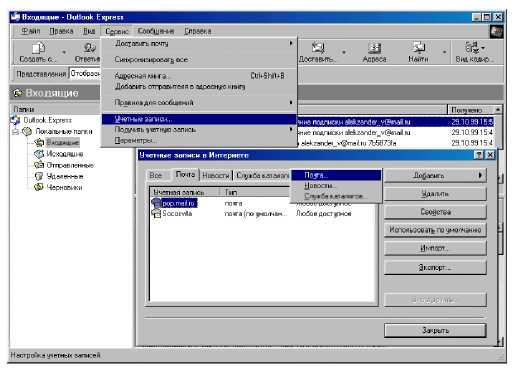Click the Свойства button
Image resolution: width=522 pixels, height=377 pixels.
(x=435, y=212)
